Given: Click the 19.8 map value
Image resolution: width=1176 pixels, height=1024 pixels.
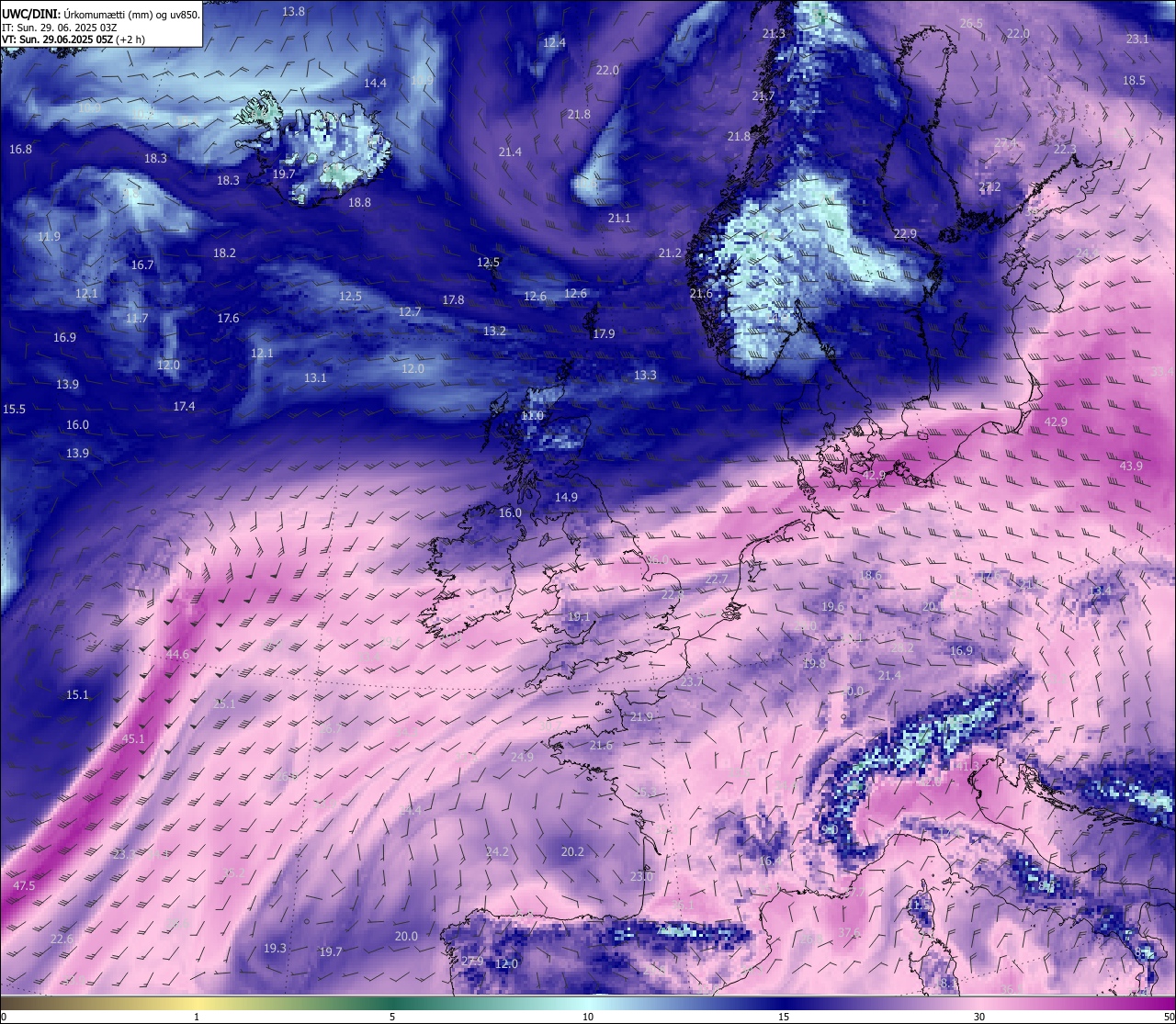Looking at the screenshot, I should pos(814,664).
